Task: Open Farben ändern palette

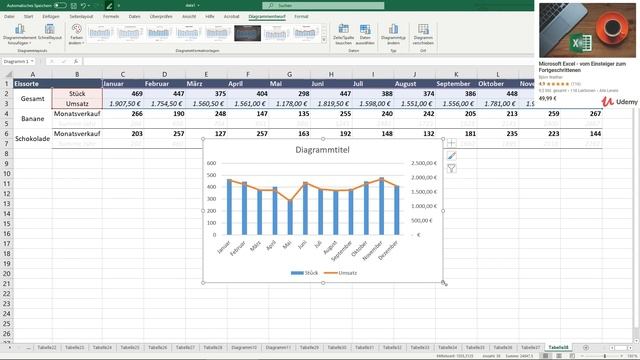Action: (76, 34)
